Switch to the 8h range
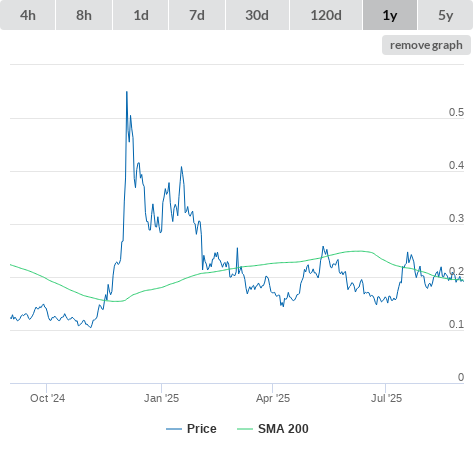This screenshot has height=455, width=474. (x=84, y=15)
